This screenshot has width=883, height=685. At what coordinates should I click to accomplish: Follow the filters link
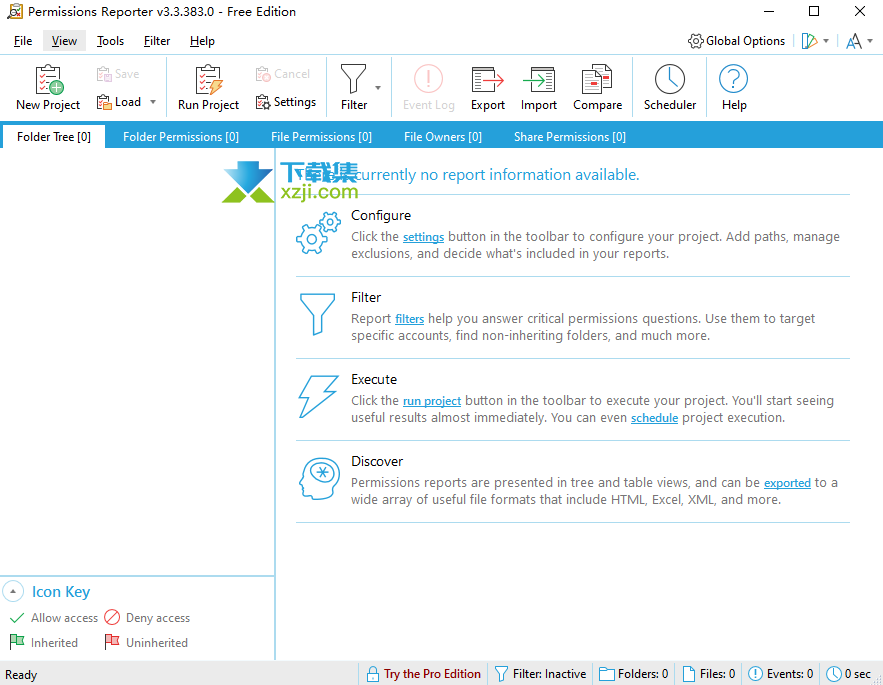click(x=409, y=319)
